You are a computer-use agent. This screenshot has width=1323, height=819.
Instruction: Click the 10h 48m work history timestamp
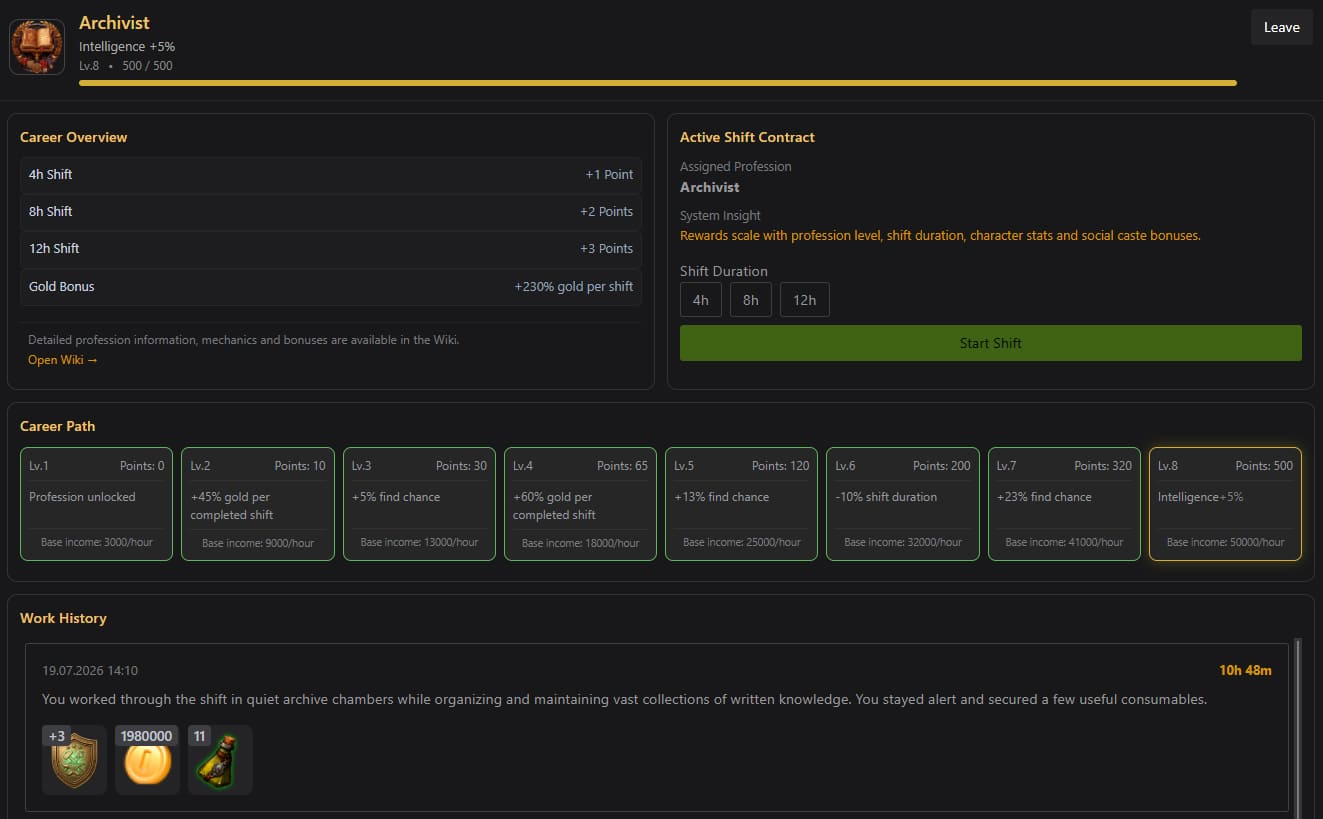click(1245, 670)
